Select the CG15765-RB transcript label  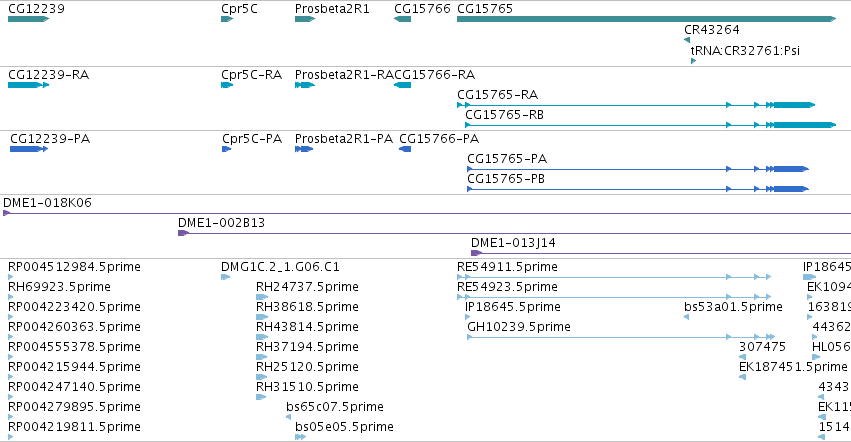pyautogui.click(x=504, y=115)
